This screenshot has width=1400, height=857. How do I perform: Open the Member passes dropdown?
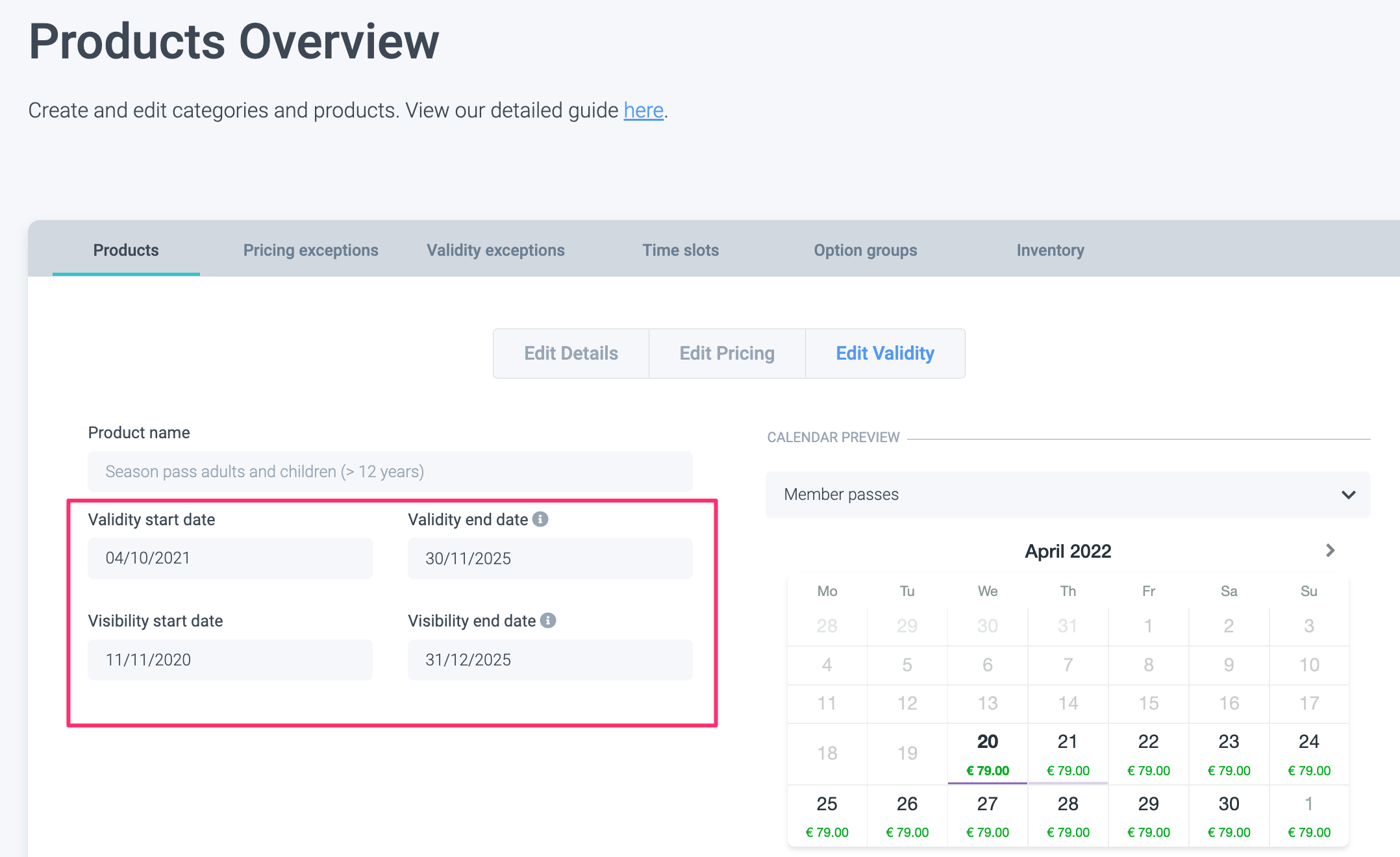click(1068, 494)
